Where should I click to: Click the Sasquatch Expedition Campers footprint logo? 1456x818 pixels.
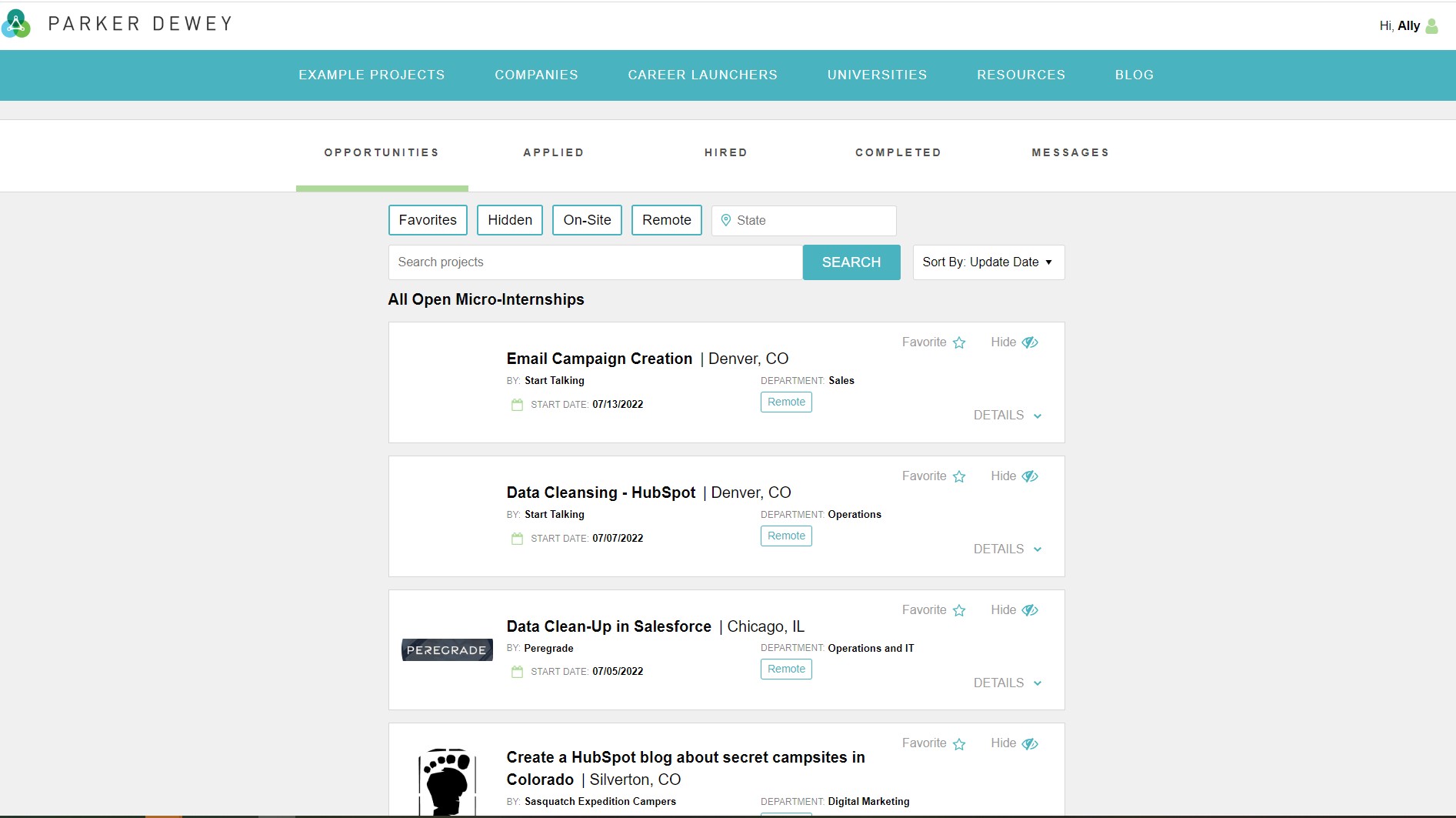[x=447, y=782]
